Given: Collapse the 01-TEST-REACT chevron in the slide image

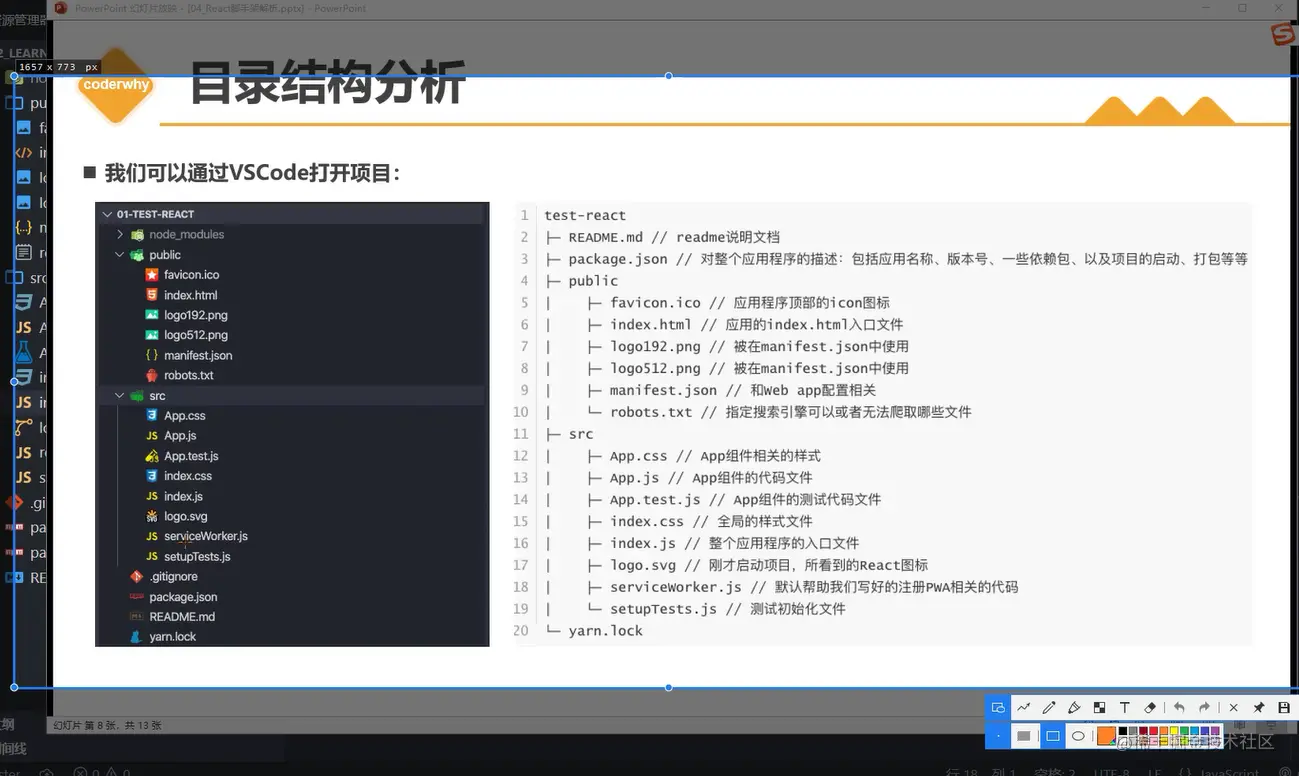Looking at the screenshot, I should point(106,214).
